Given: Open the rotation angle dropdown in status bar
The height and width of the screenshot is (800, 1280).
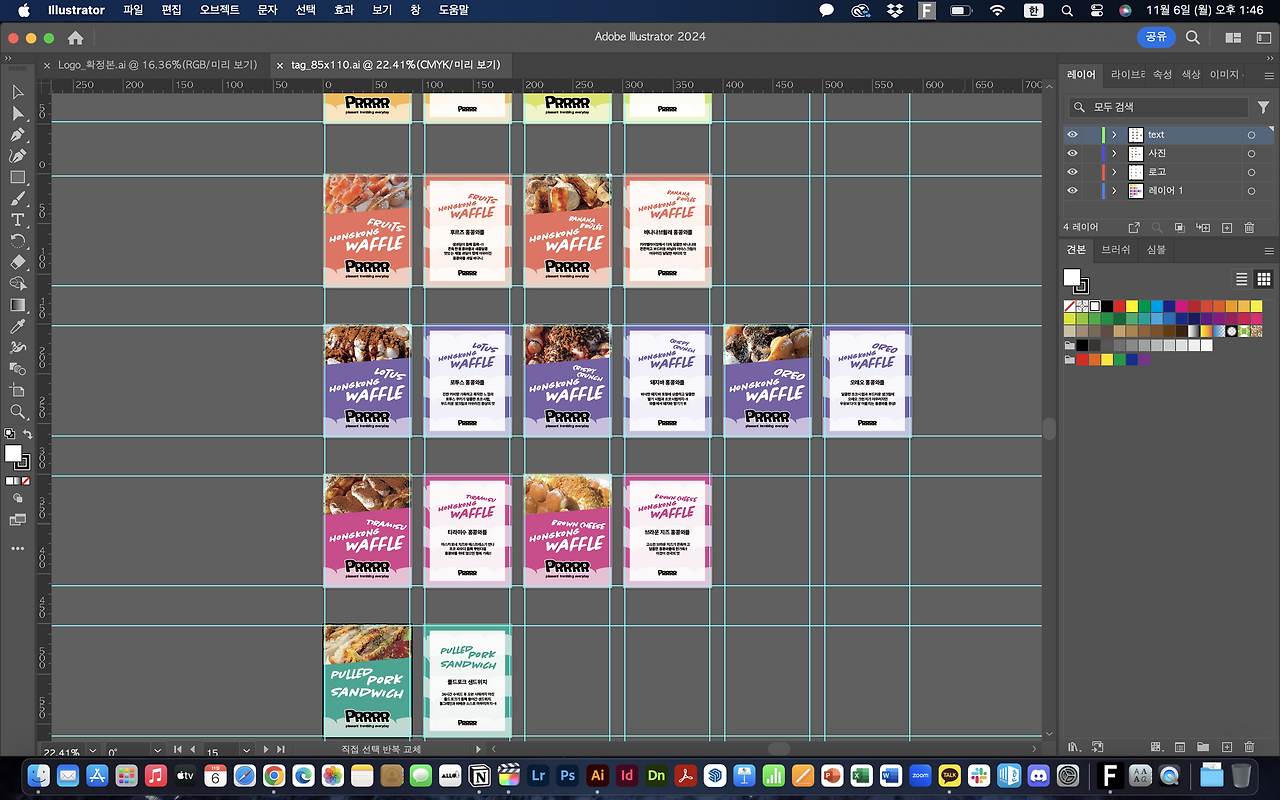Looking at the screenshot, I should [158, 751].
